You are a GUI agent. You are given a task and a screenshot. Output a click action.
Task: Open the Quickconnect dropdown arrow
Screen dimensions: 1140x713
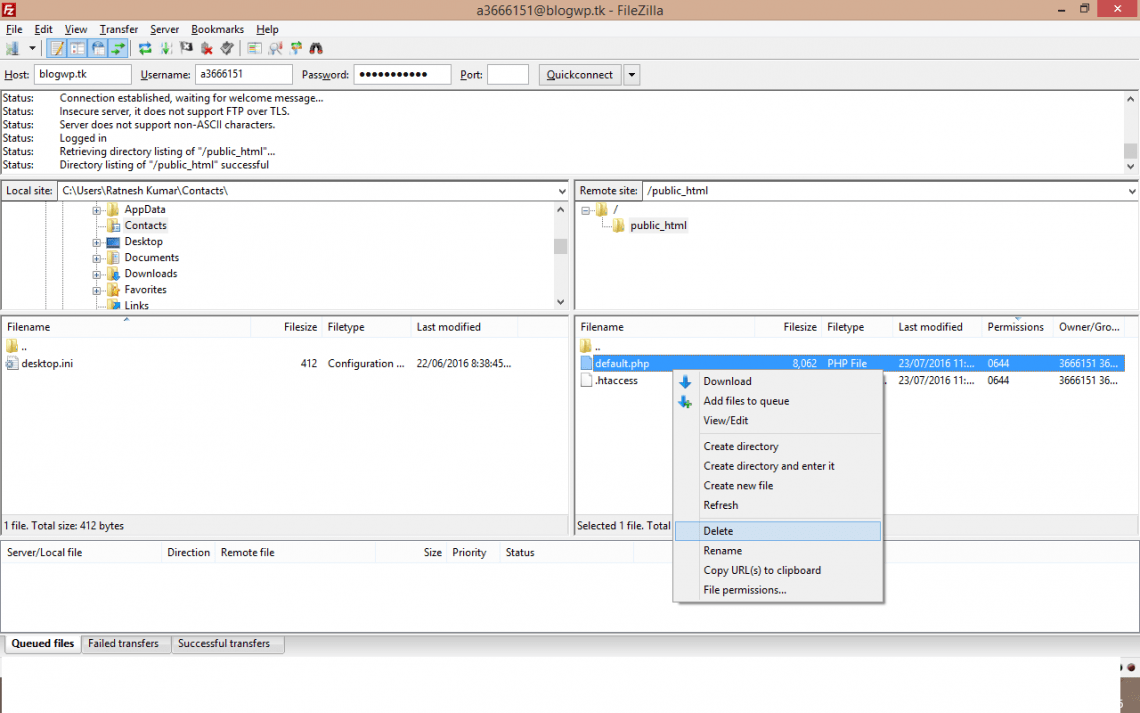pyautogui.click(x=631, y=74)
